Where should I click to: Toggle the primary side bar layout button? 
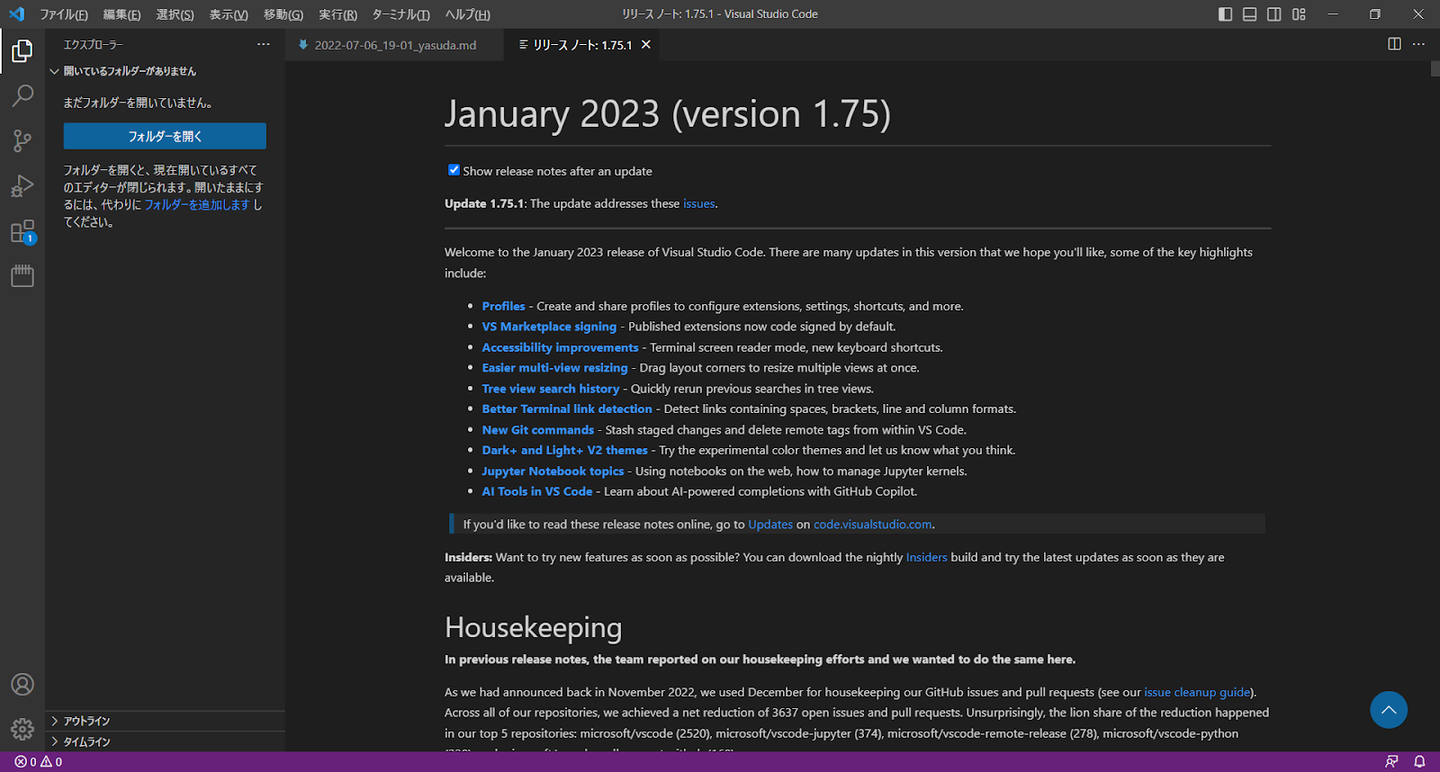[x=1225, y=14]
